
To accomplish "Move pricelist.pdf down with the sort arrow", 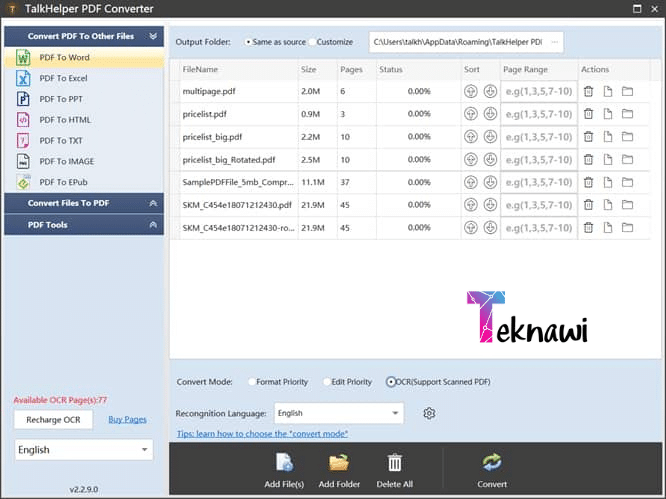I will (490, 114).
